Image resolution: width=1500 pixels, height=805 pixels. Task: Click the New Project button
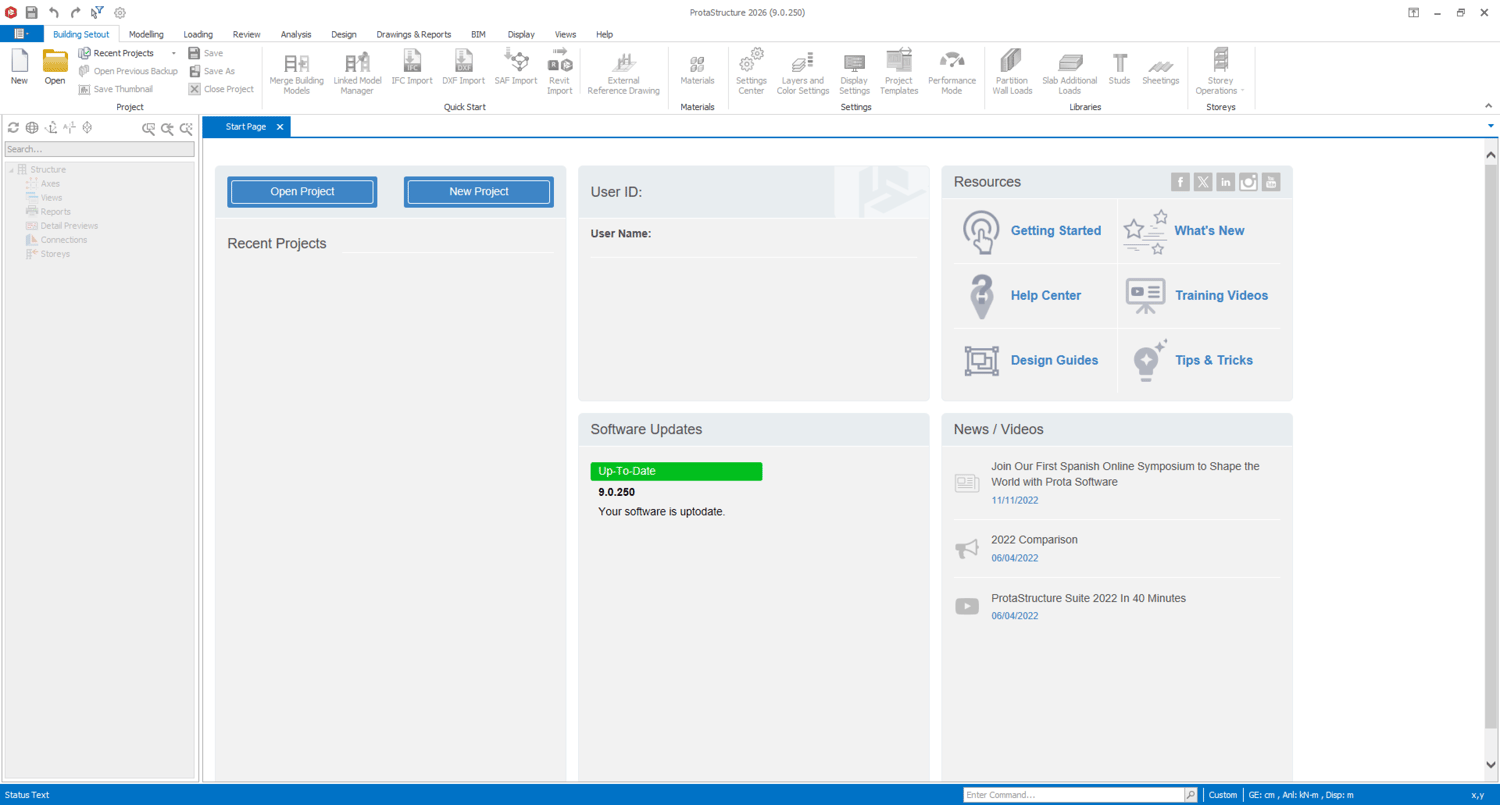click(479, 192)
